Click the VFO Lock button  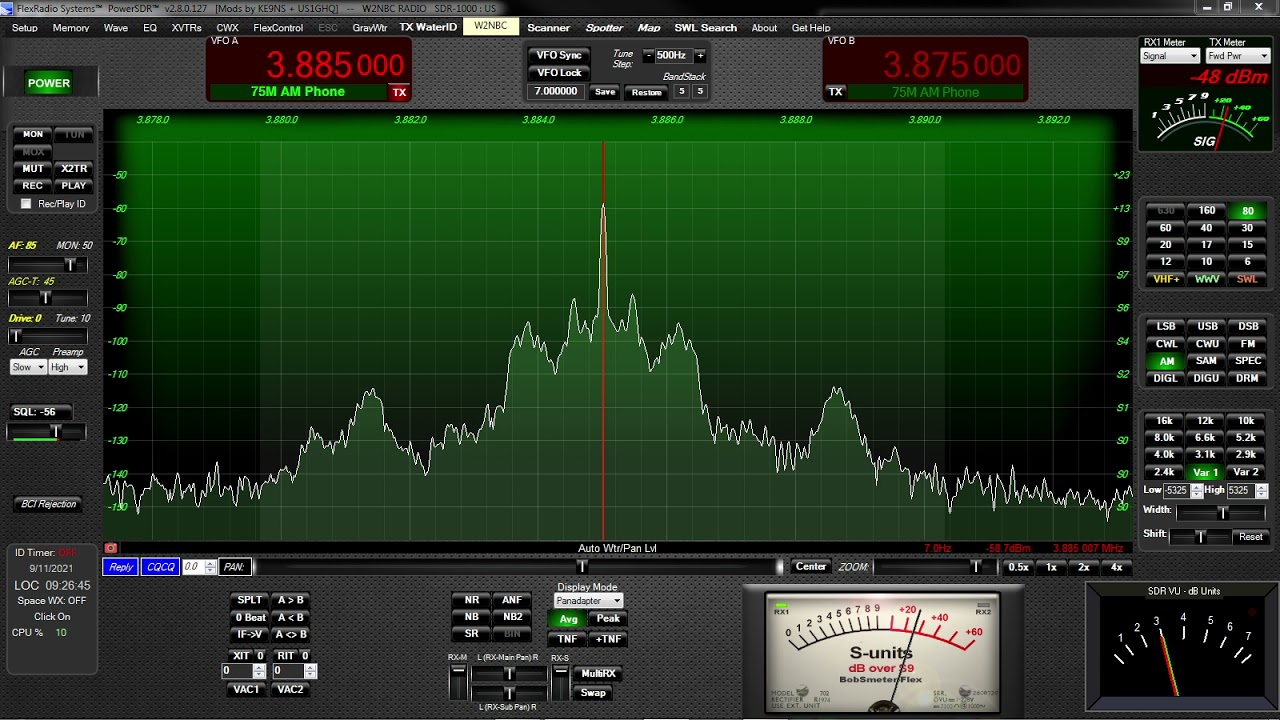pyautogui.click(x=559, y=73)
